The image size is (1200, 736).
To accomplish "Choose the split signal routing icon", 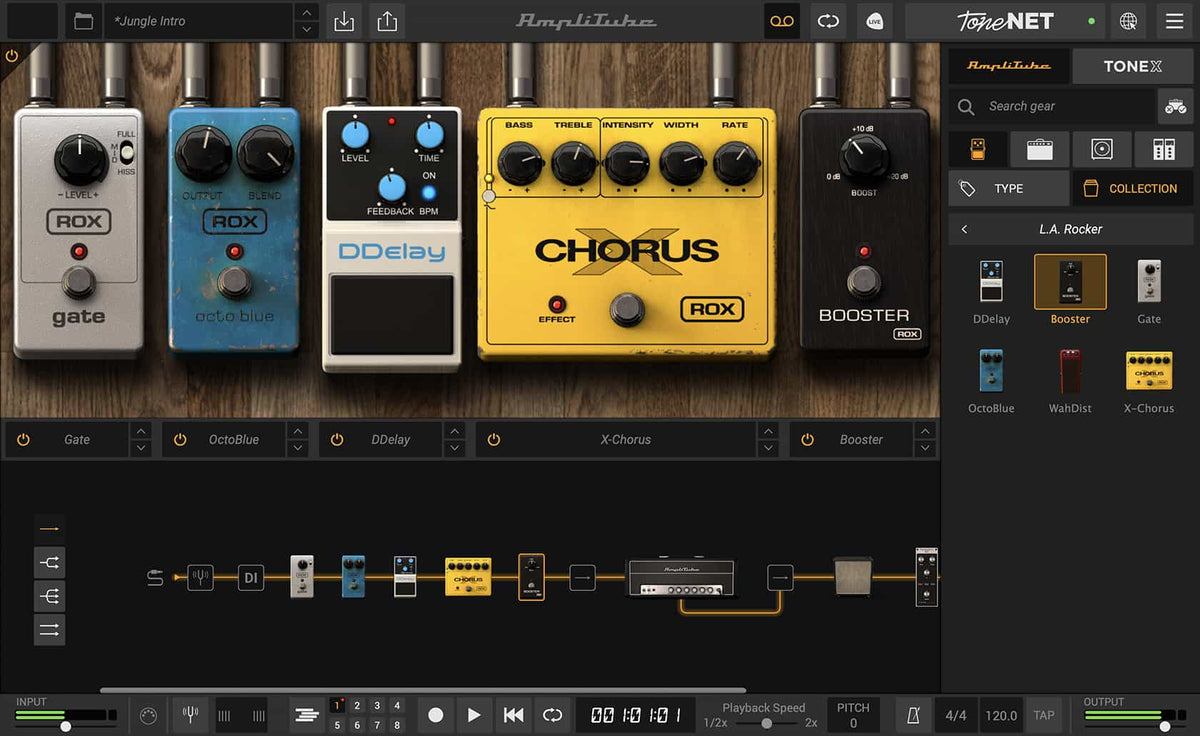I will (50, 562).
